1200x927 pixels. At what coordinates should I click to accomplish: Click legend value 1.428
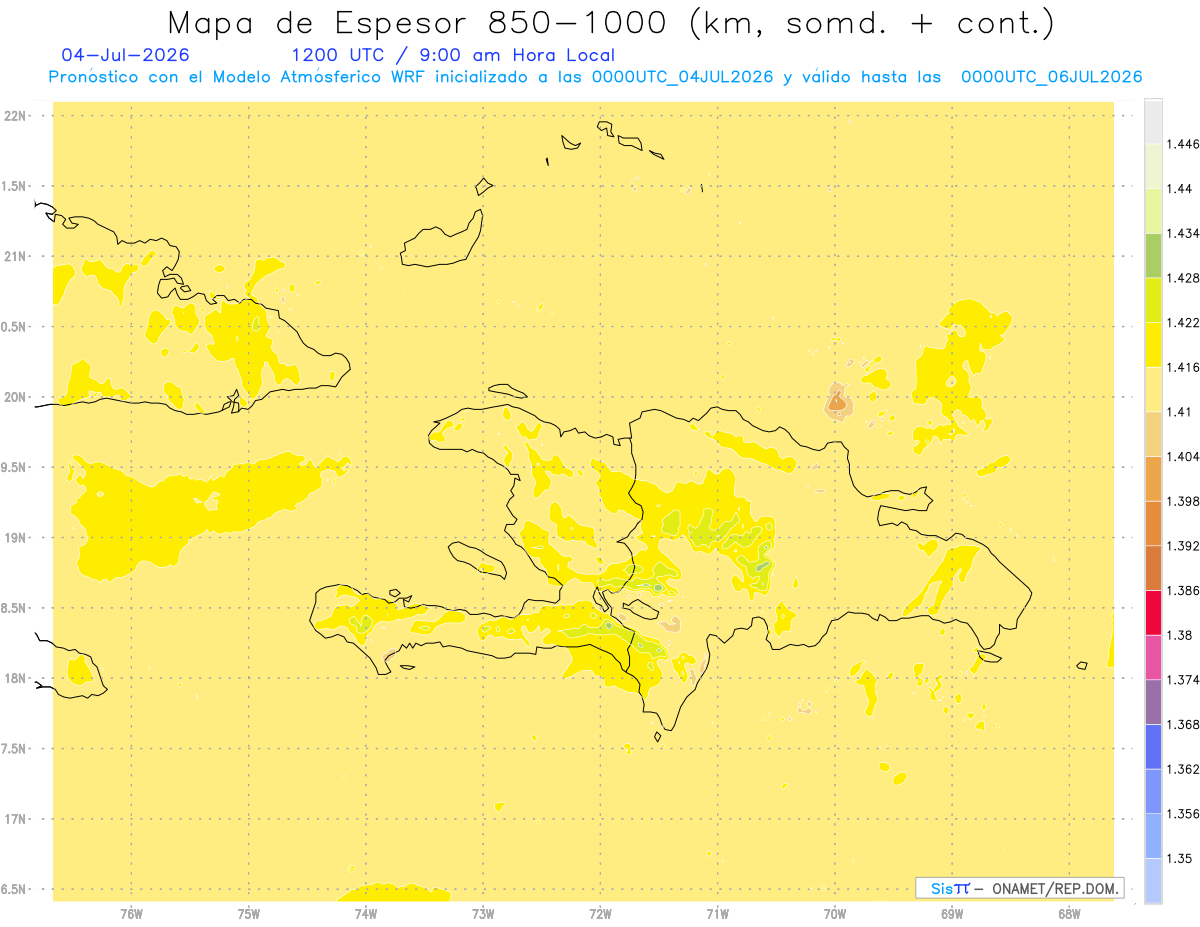click(x=1185, y=278)
